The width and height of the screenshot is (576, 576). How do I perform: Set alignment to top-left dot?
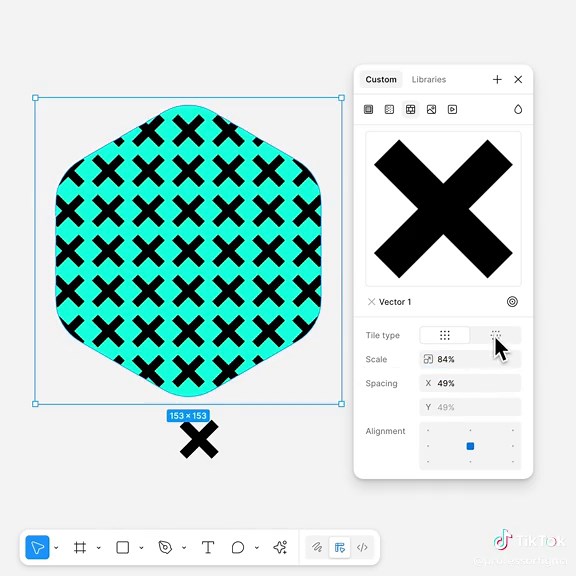pos(428,430)
